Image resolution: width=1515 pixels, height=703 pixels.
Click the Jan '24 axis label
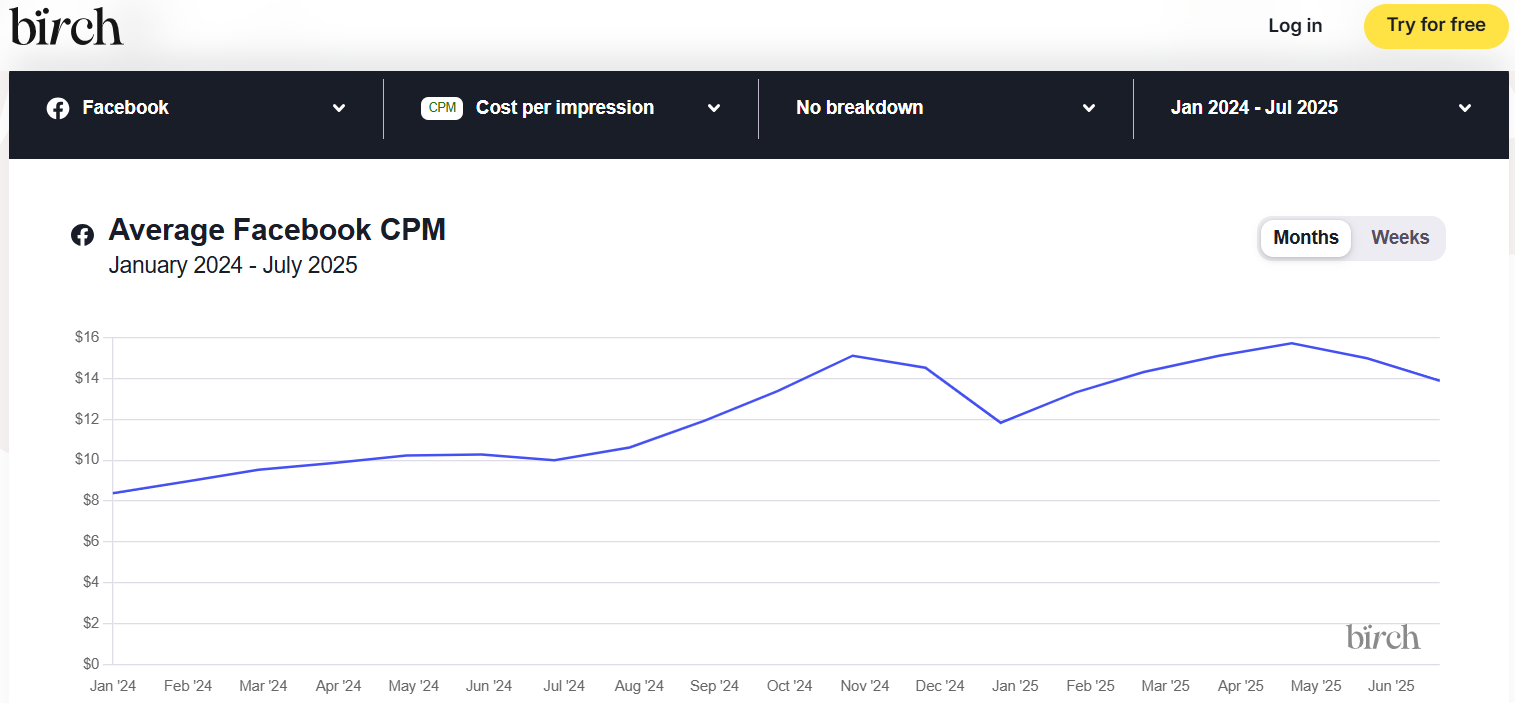pos(113,686)
